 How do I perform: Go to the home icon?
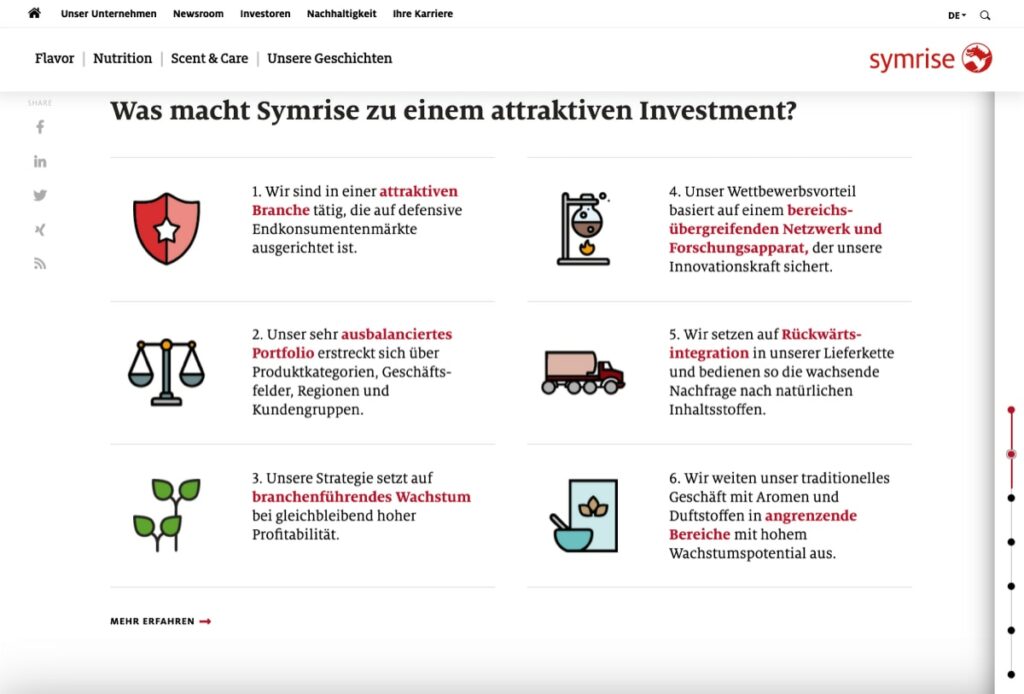click(35, 13)
